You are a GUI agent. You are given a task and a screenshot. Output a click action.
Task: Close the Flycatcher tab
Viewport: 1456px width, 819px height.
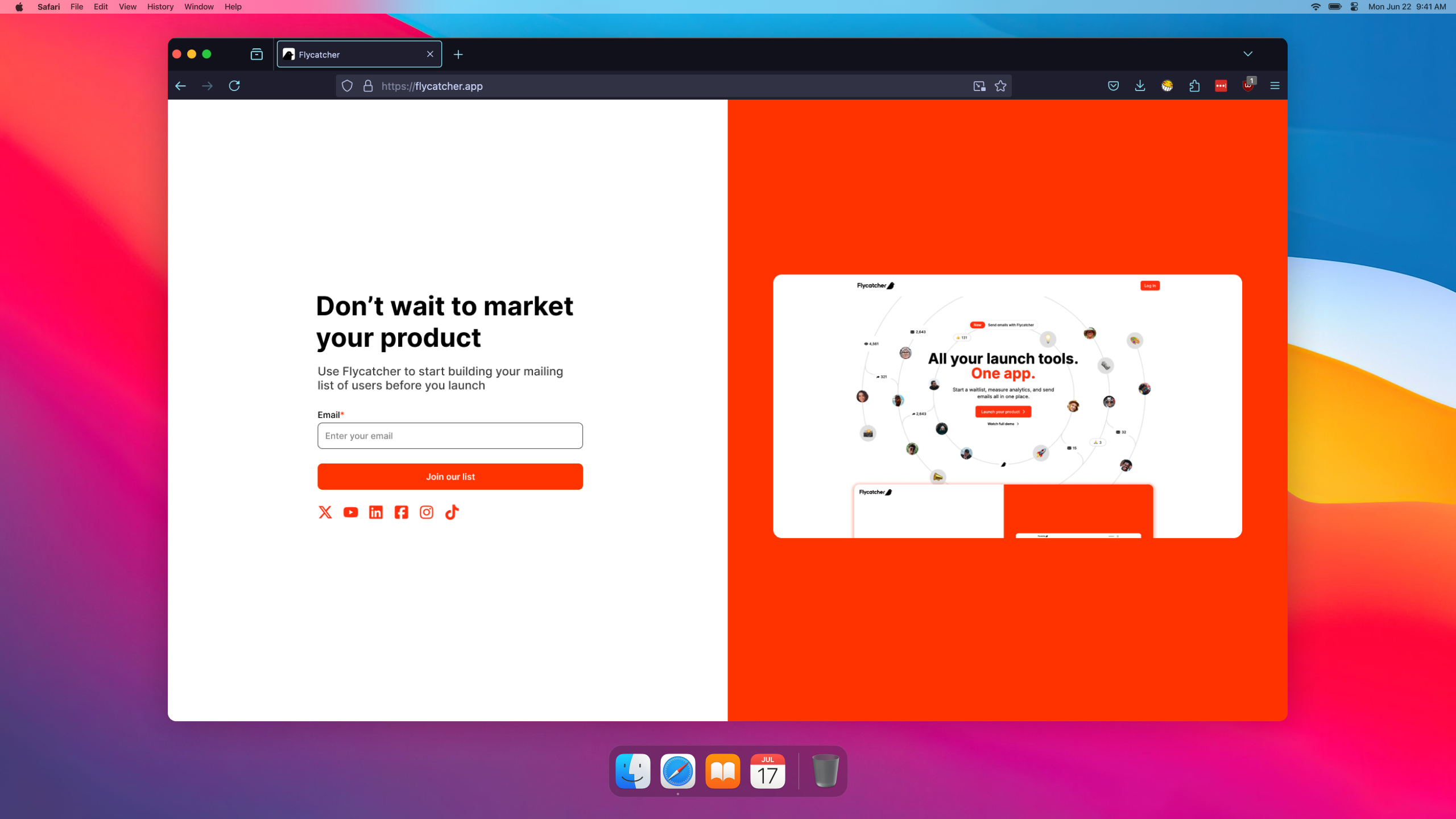coord(430,54)
